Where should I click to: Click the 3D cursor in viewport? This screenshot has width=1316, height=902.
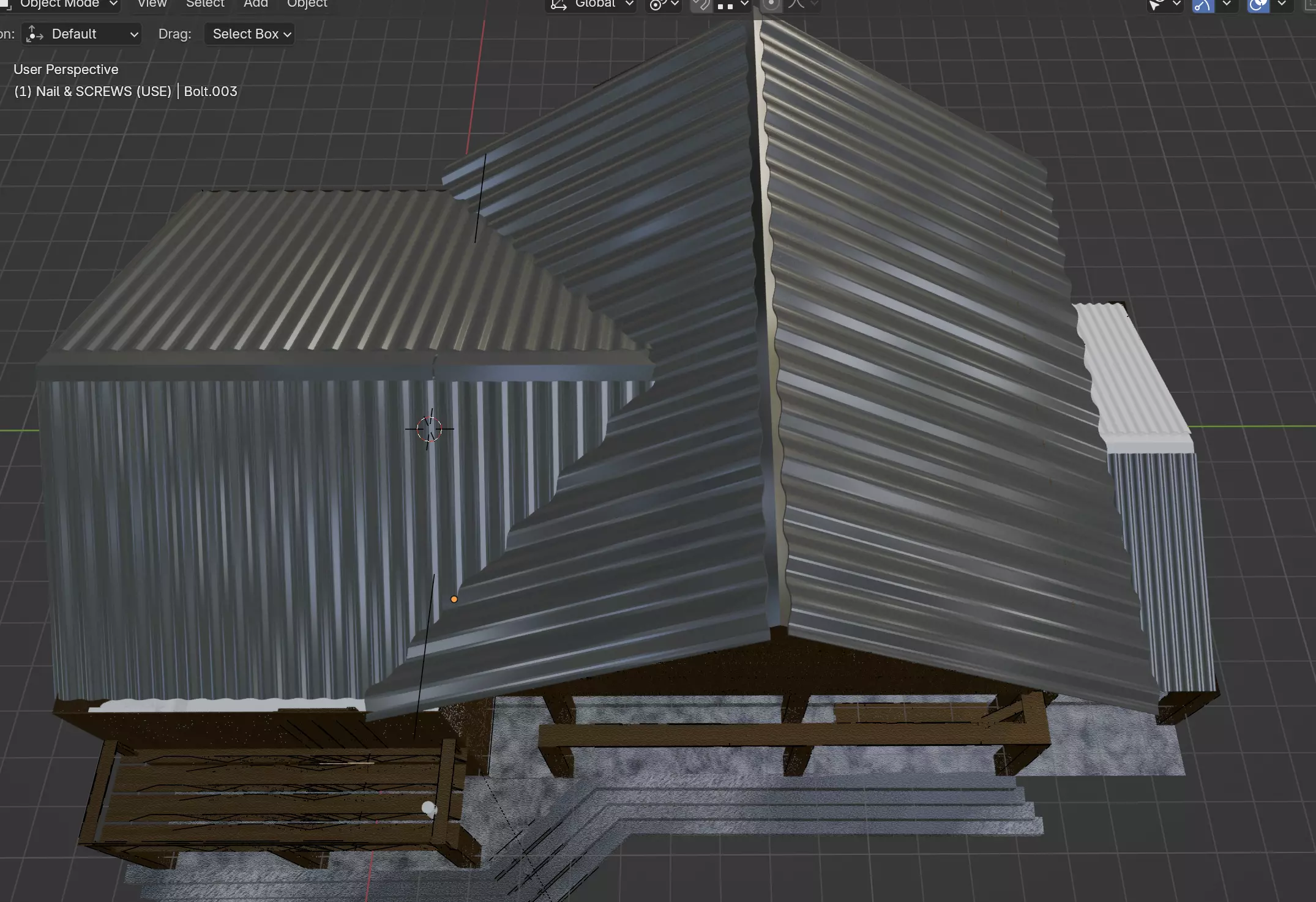[x=429, y=429]
